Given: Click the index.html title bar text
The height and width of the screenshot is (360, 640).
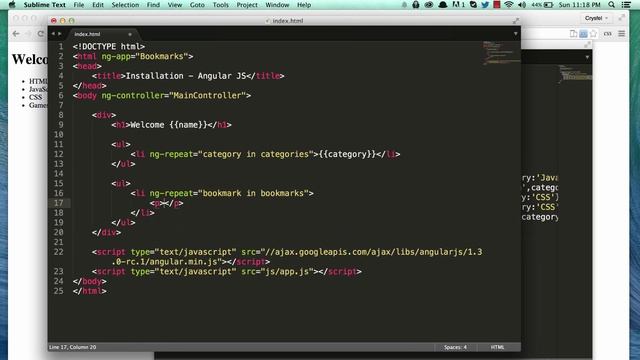Looking at the screenshot, I should 287,20.
